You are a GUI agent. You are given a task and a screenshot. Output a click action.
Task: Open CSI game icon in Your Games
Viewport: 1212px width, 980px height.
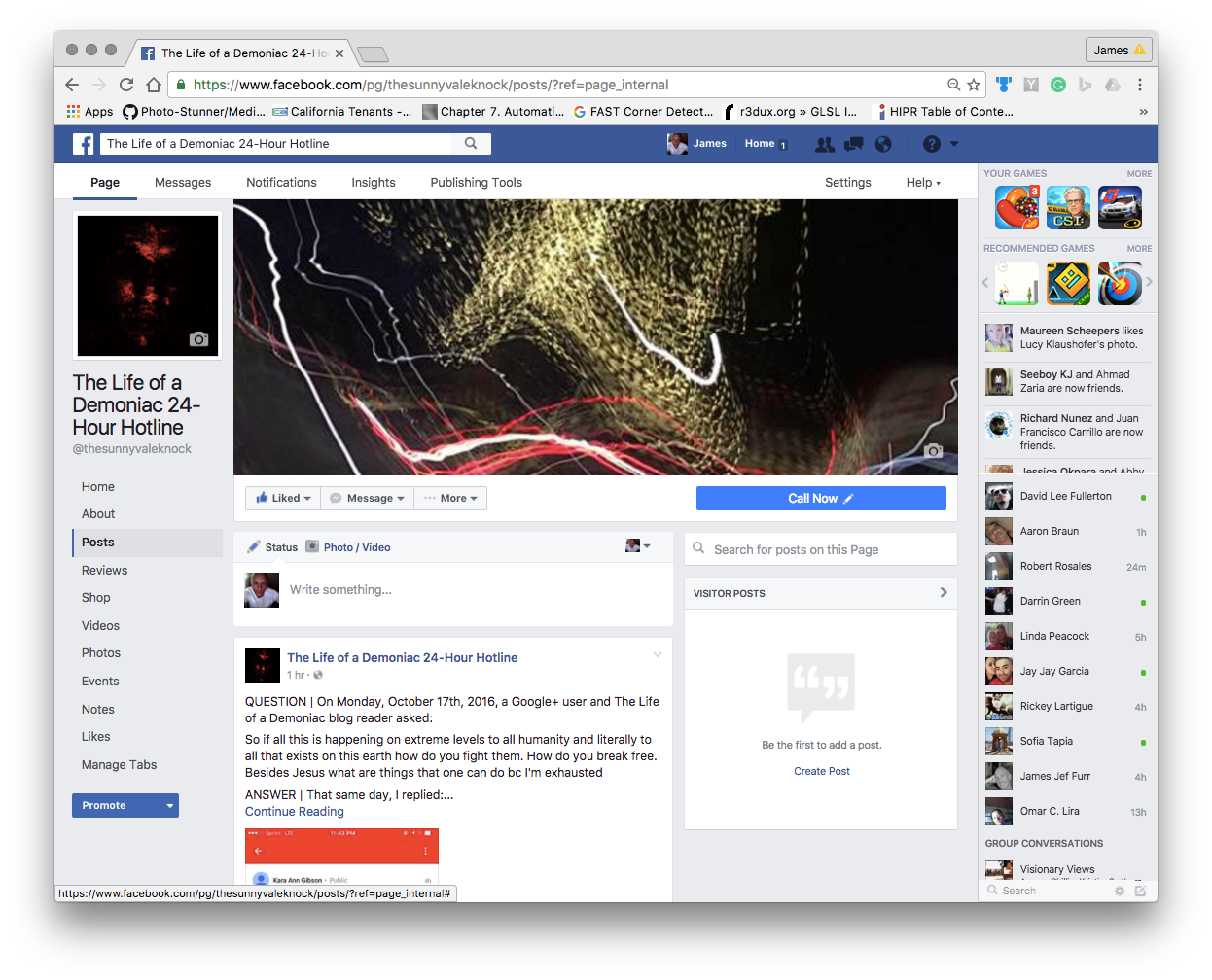pos(1068,207)
